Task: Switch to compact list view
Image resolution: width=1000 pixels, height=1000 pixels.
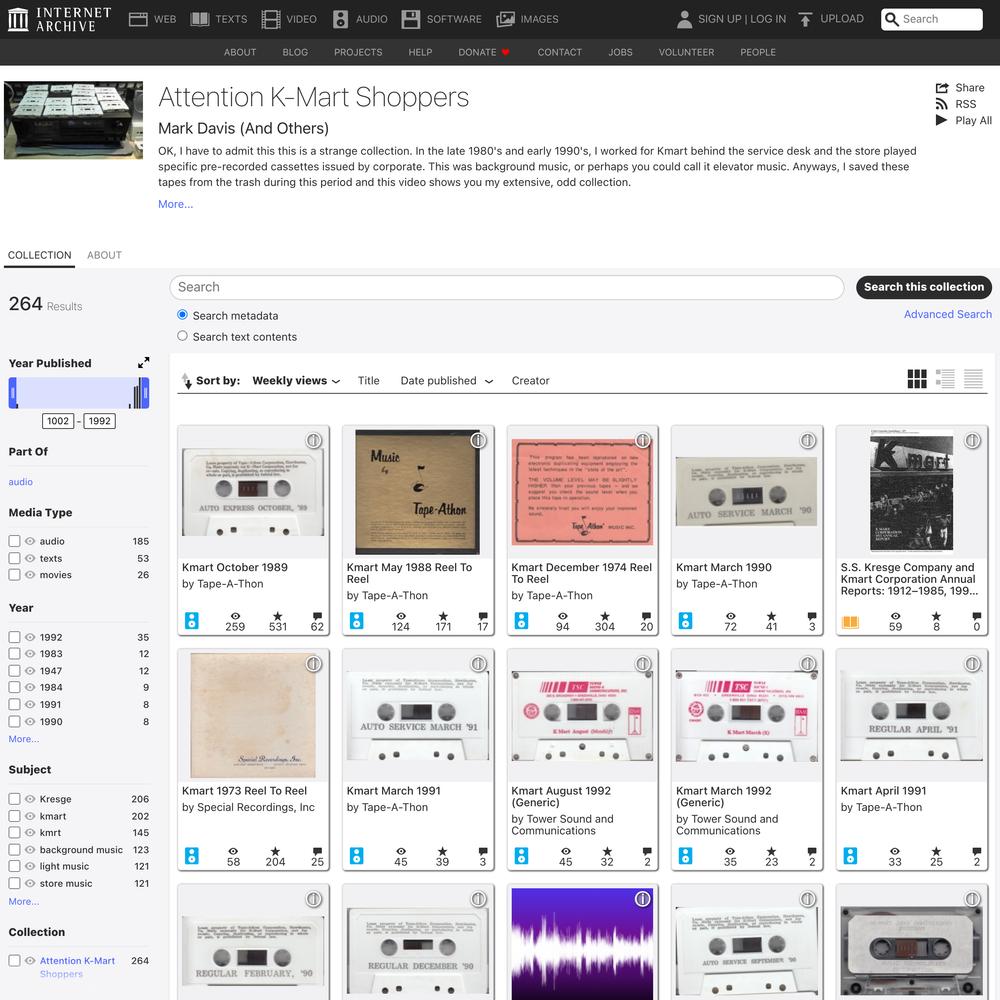Action: click(973, 379)
